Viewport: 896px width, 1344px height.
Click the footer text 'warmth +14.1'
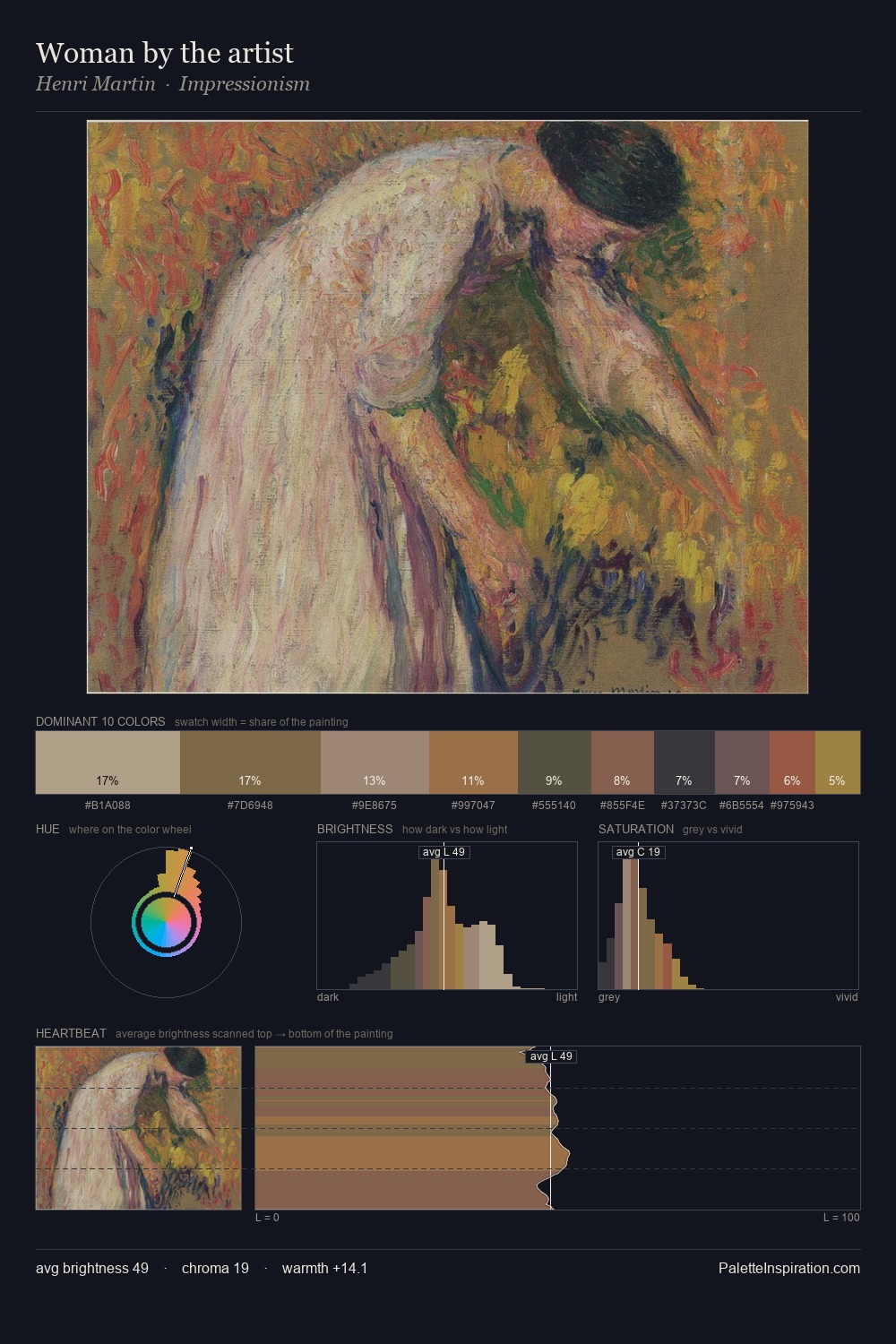coord(324,1268)
